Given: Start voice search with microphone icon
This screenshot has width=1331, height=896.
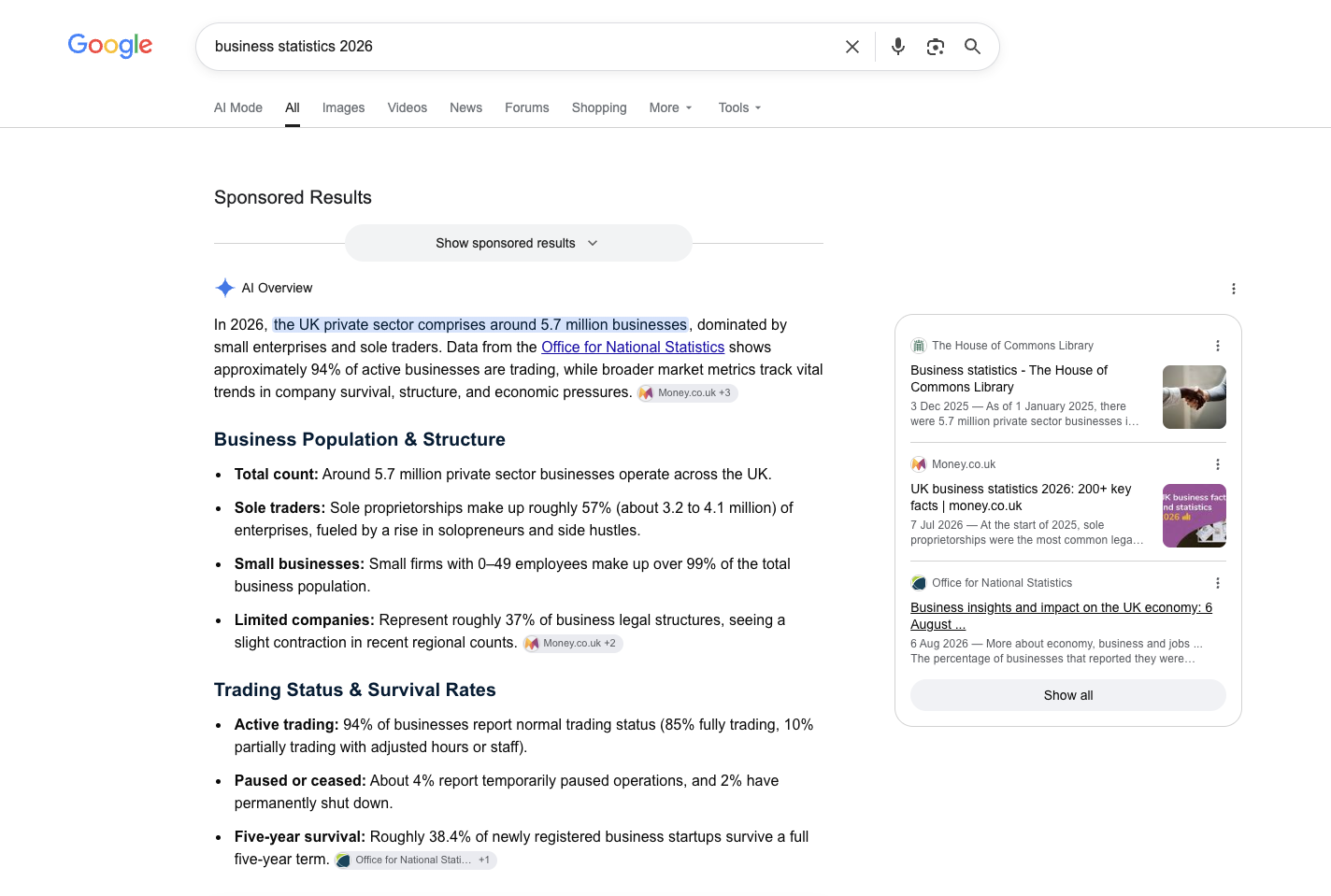Looking at the screenshot, I should coord(898,47).
